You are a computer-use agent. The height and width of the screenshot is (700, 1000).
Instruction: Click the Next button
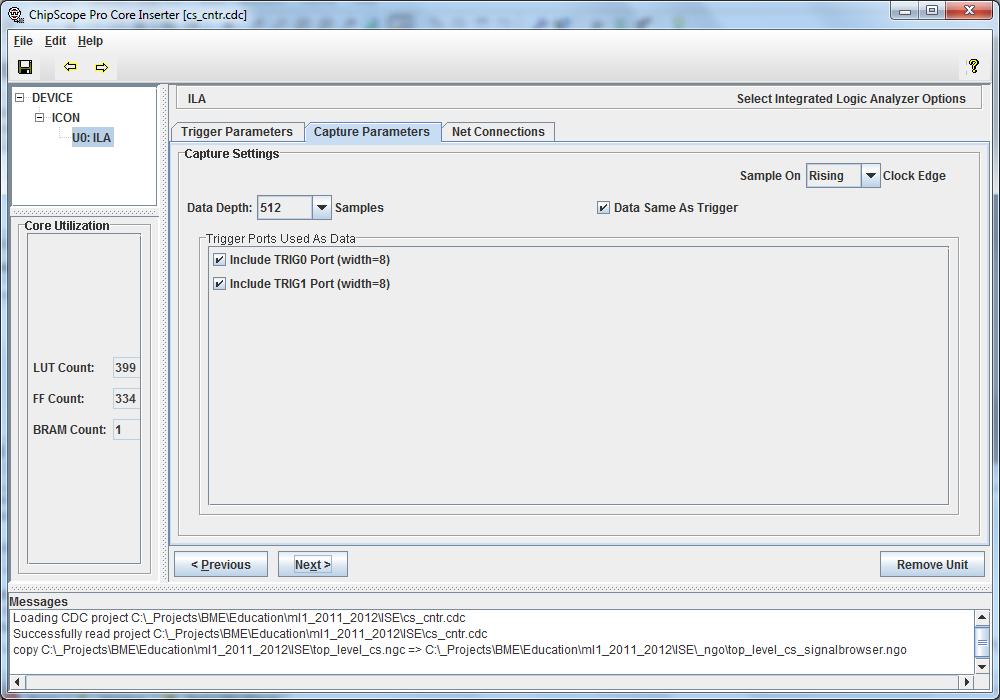pos(312,564)
